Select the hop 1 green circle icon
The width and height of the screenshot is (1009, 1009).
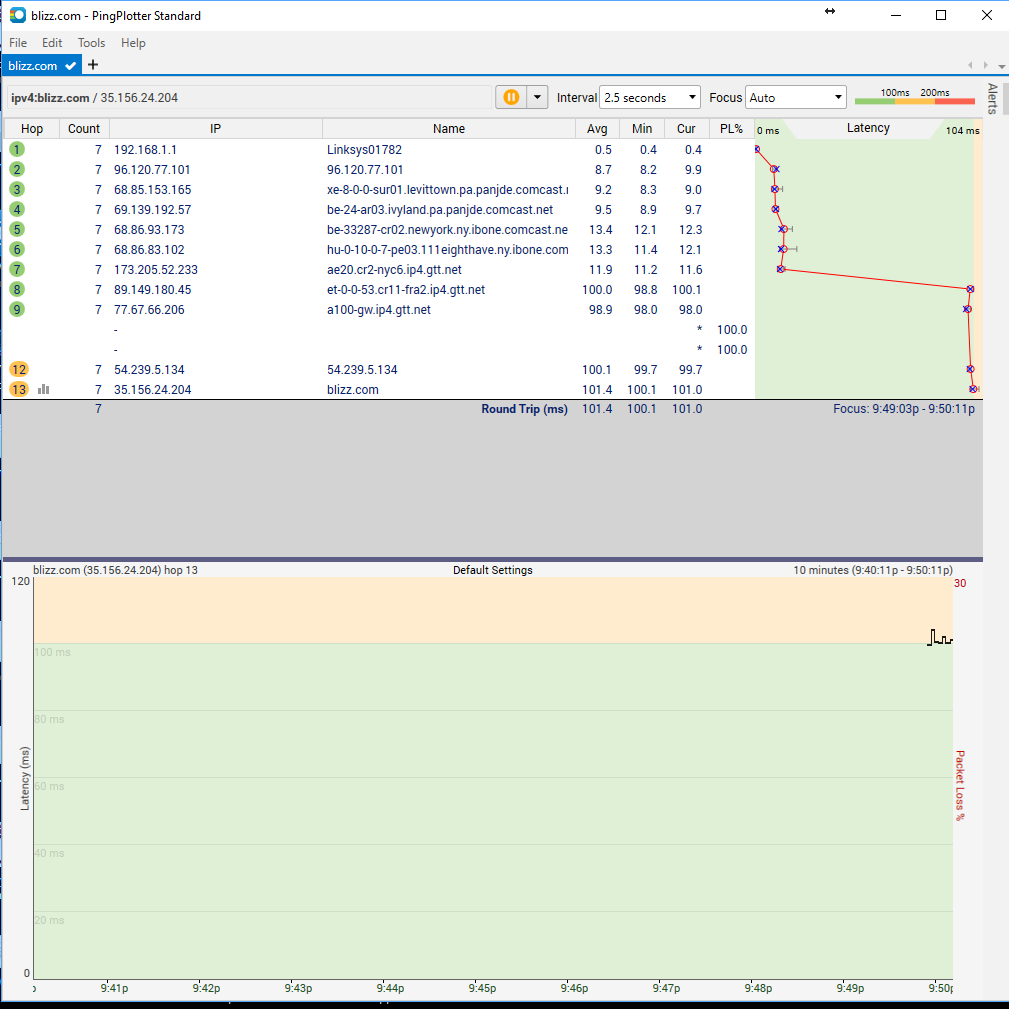(17, 149)
